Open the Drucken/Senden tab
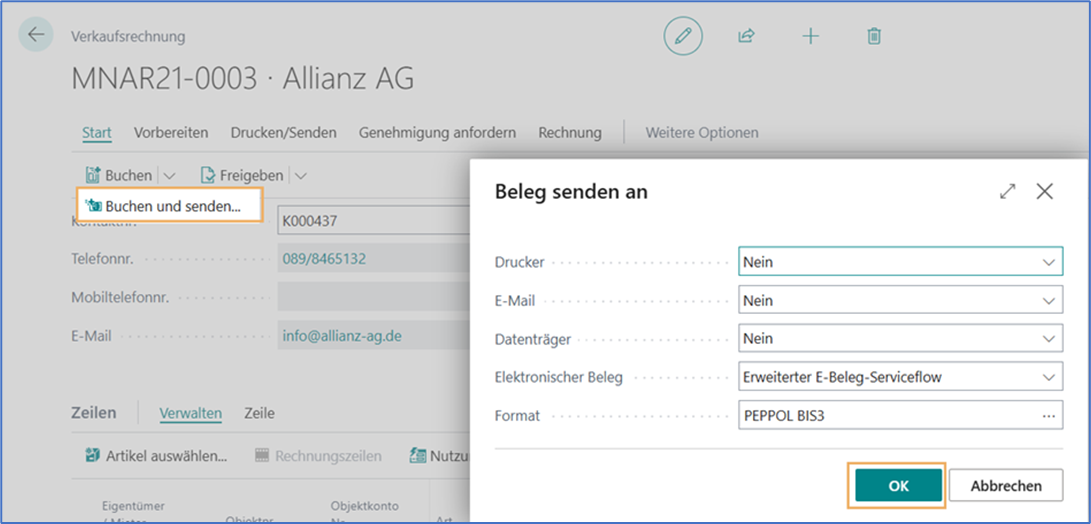Screen dimensions: 1091x524 284,132
